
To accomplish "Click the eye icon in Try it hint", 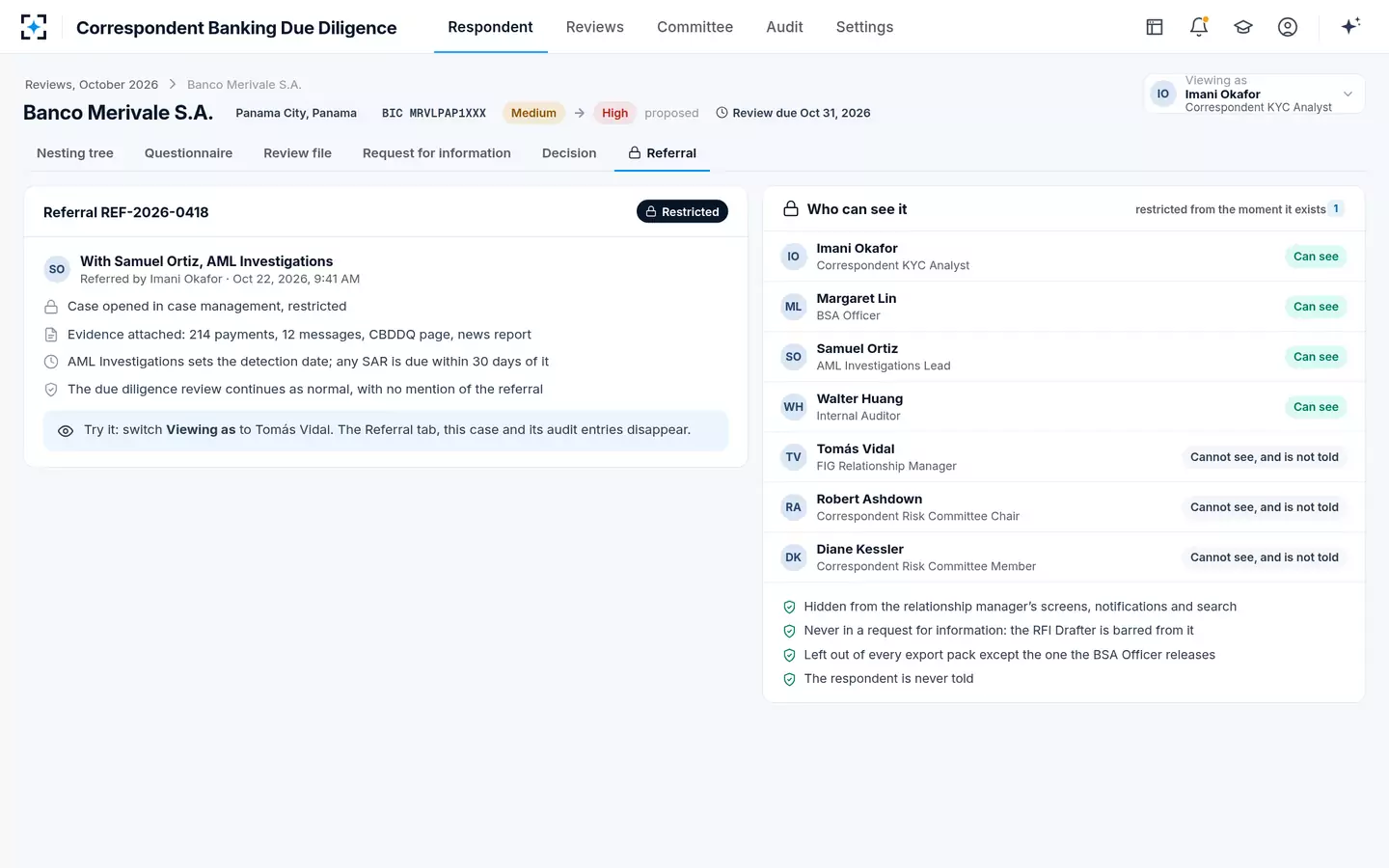I will (66, 431).
